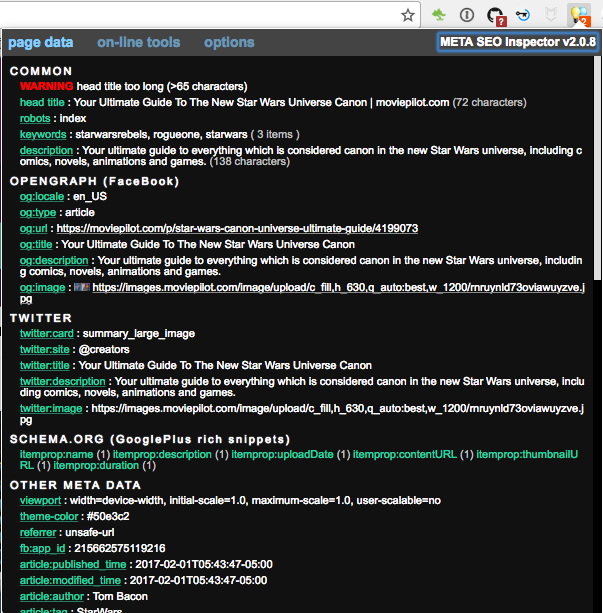Click the OPENGRAPH (FaceBook) section heading

click(x=94, y=181)
